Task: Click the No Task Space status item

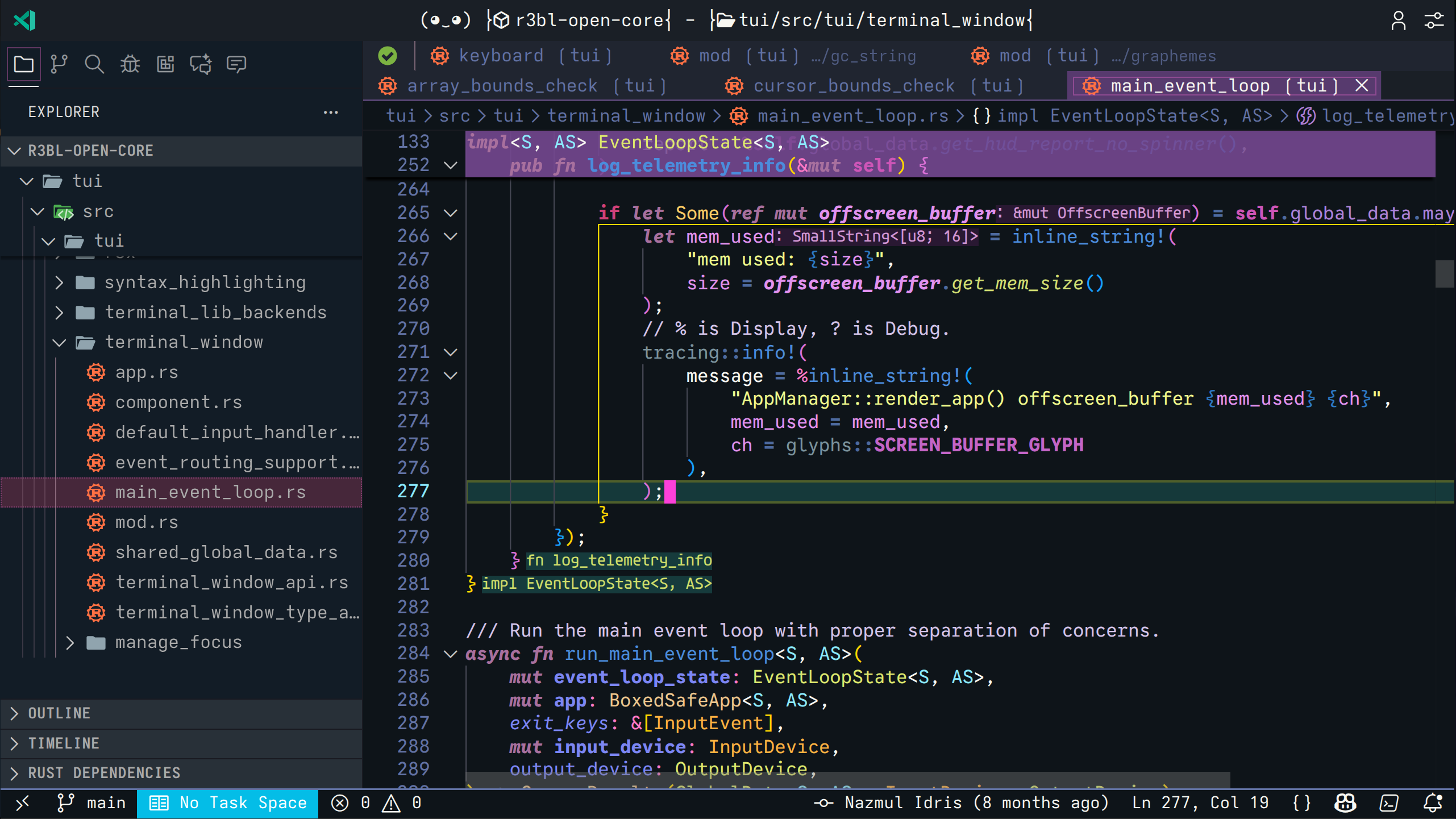Action: tap(227, 803)
